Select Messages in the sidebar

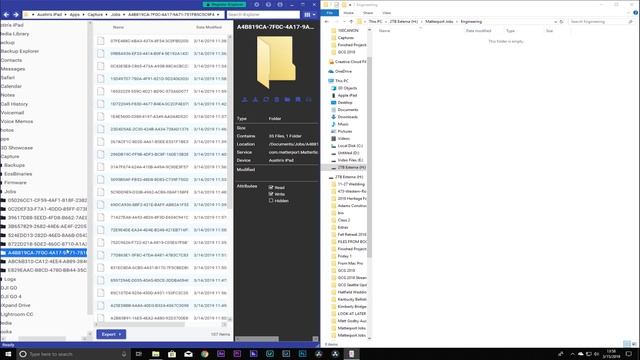click(x=13, y=69)
